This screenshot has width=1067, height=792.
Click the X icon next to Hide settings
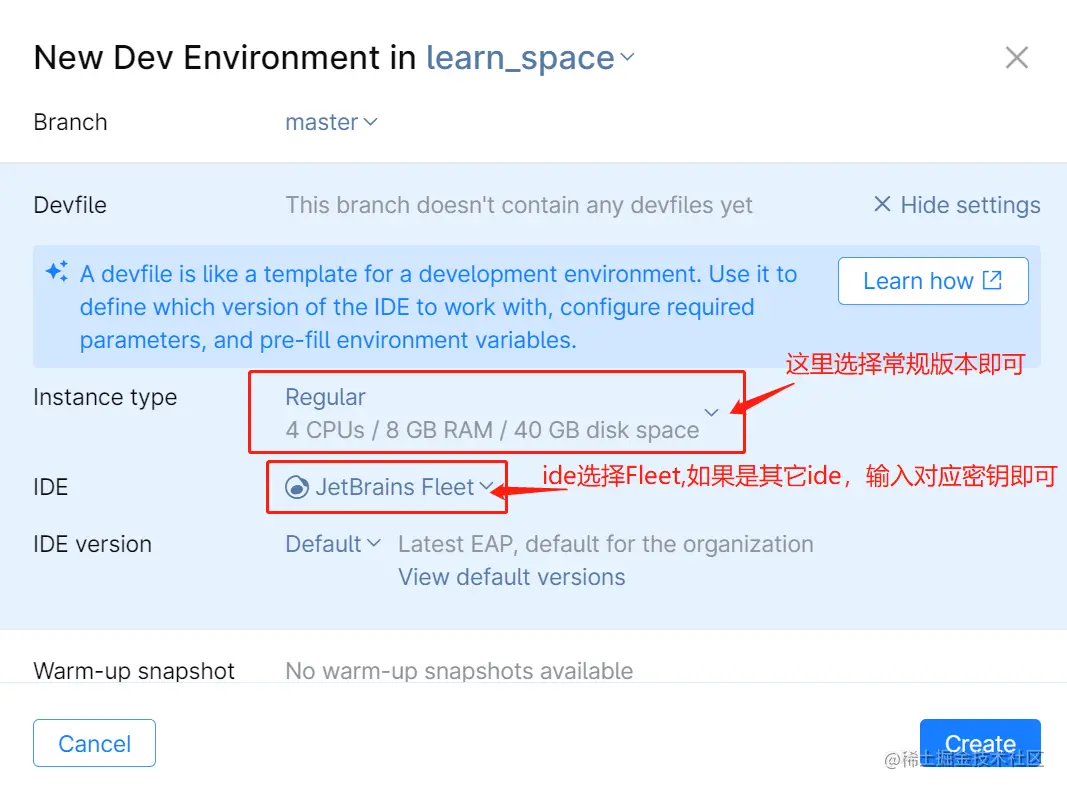tap(881, 204)
